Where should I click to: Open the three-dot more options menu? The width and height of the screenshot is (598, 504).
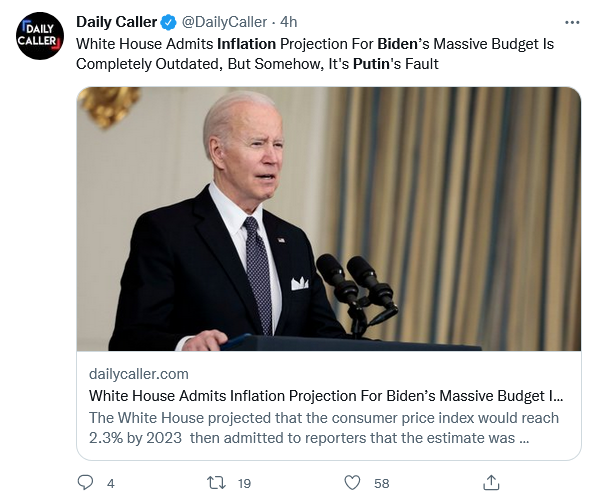572,23
